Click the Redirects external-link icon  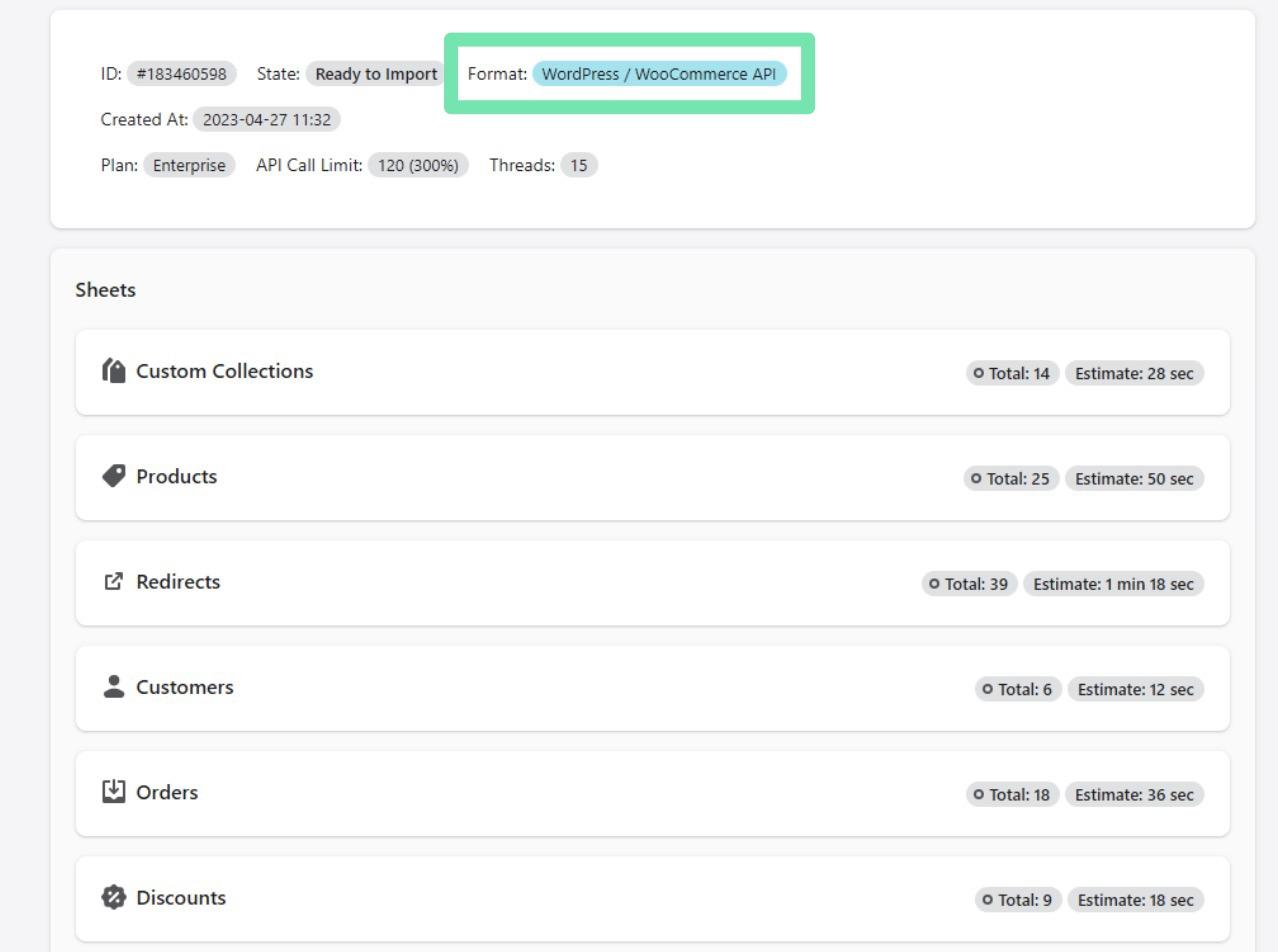(x=113, y=581)
